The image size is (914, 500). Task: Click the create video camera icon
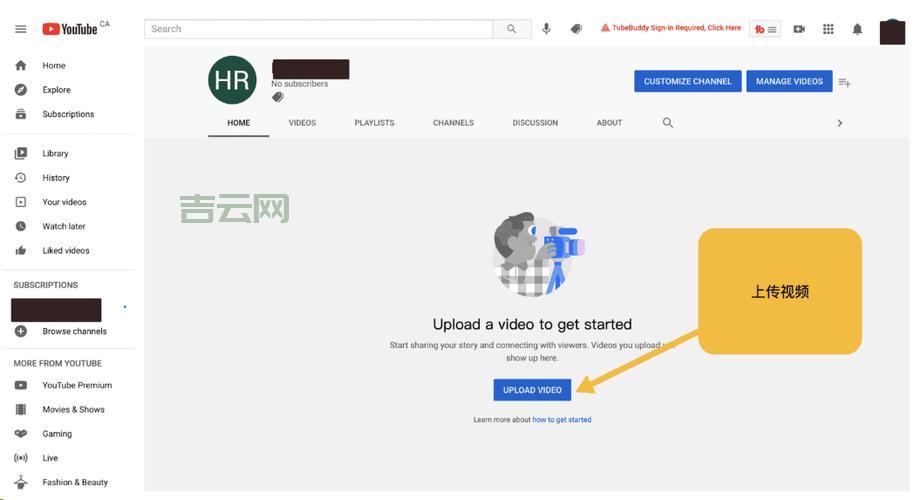[x=799, y=29]
